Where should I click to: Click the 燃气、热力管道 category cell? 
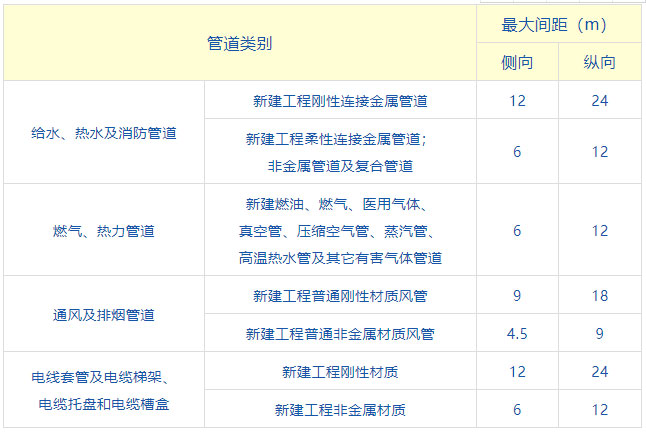click(x=105, y=231)
